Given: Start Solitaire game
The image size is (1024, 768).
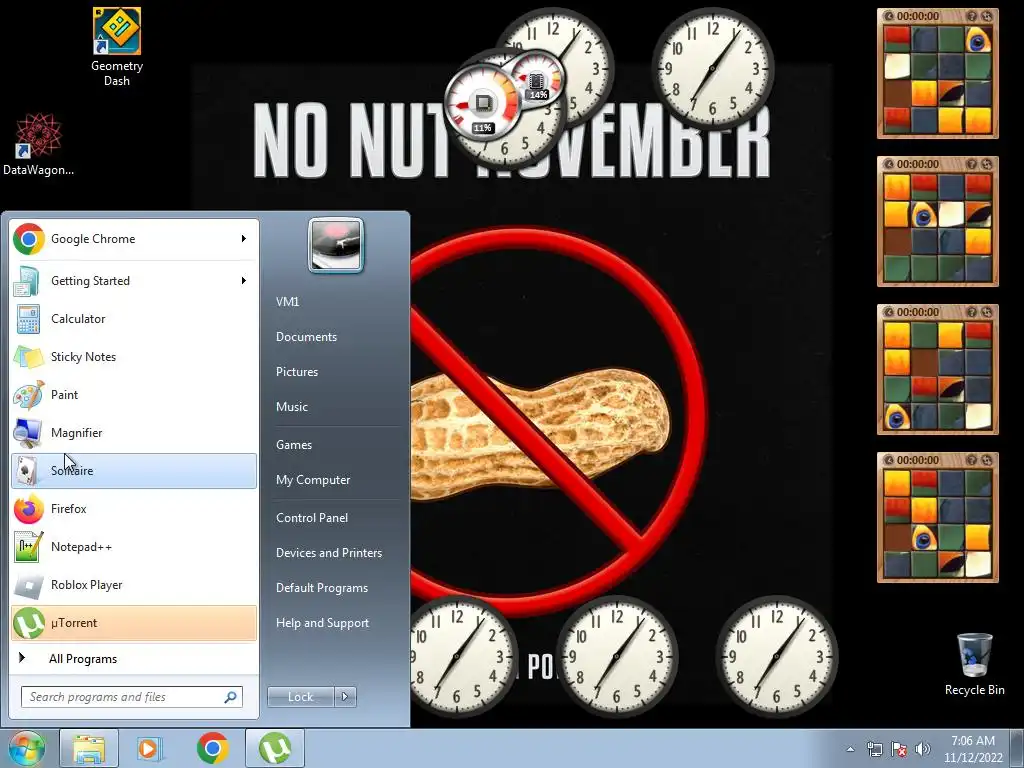Looking at the screenshot, I should click(x=134, y=471).
